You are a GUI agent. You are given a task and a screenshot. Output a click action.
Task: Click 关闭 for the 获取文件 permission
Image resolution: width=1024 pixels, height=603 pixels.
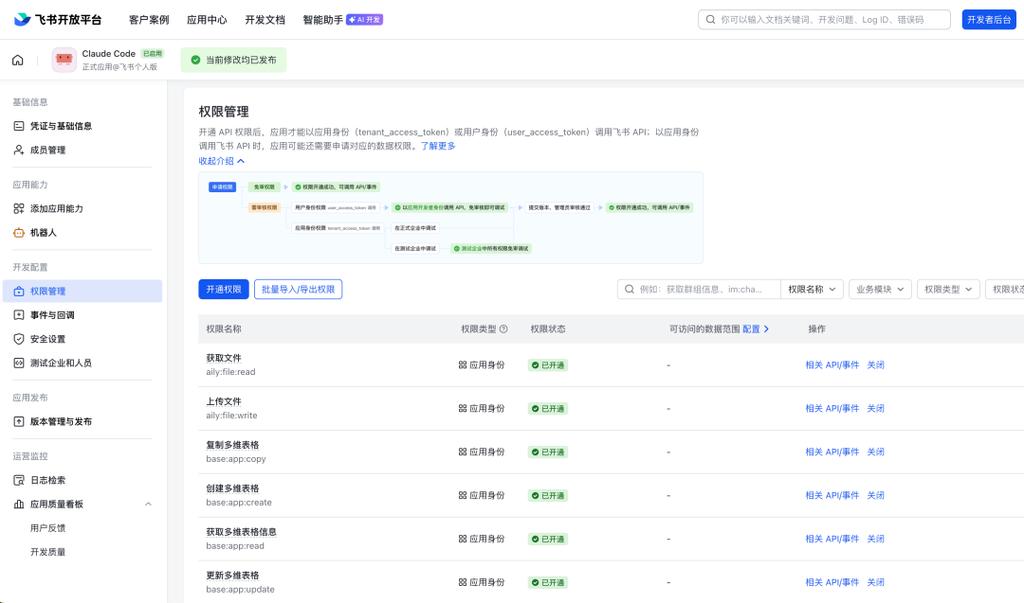pos(877,365)
